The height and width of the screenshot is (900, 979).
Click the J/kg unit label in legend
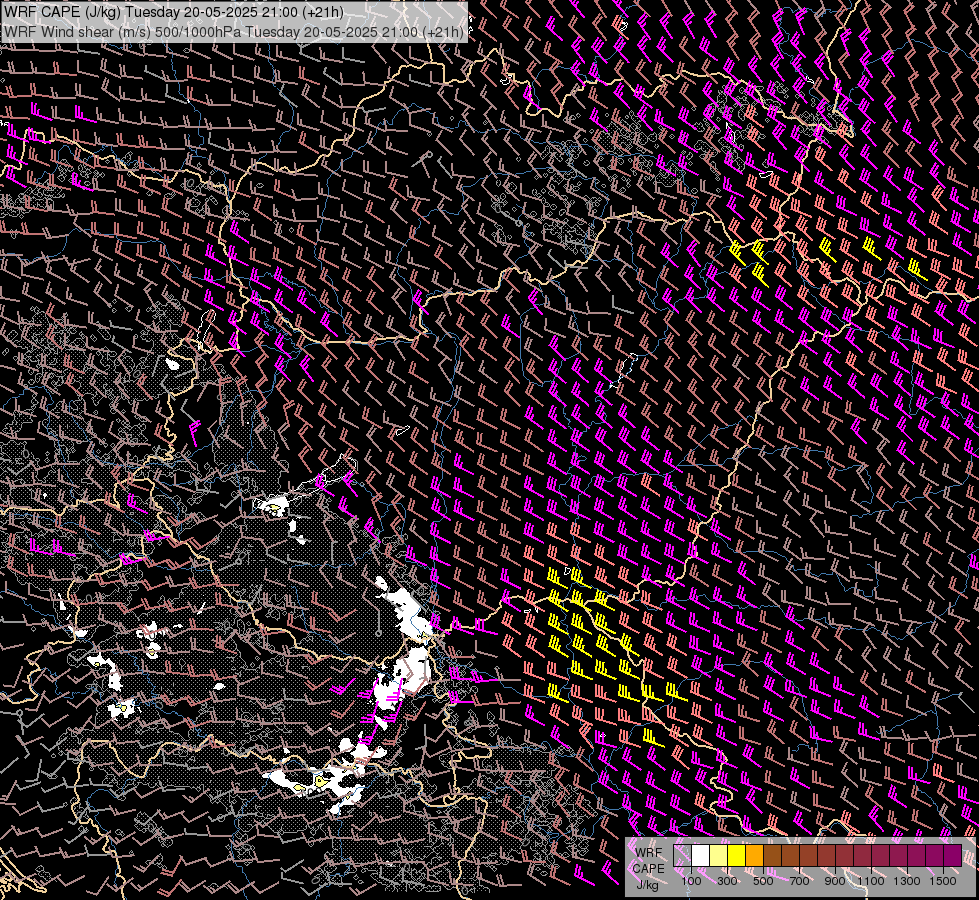647,884
